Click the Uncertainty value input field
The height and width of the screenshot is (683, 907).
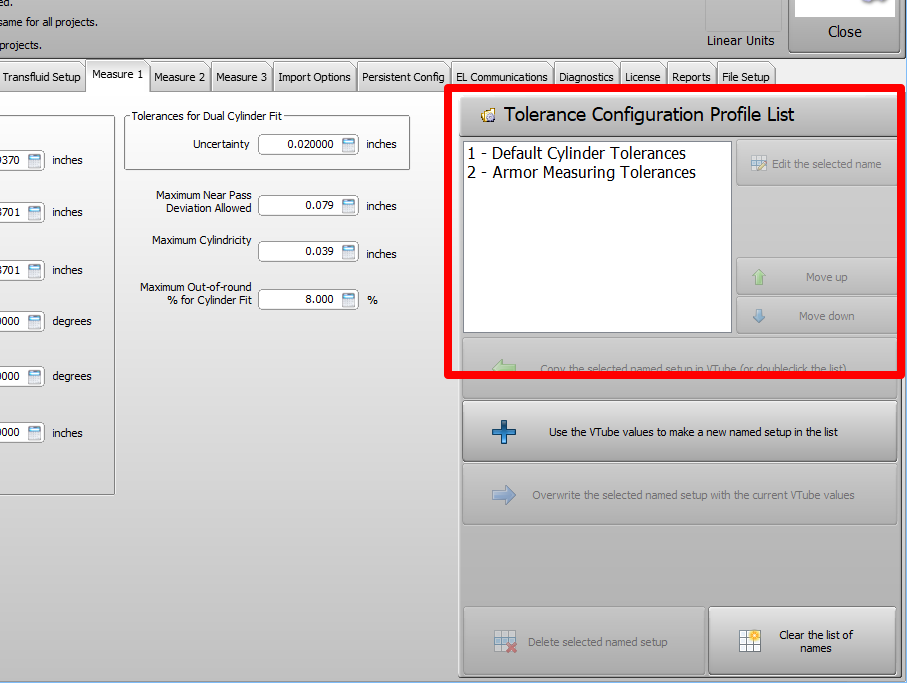coord(298,145)
